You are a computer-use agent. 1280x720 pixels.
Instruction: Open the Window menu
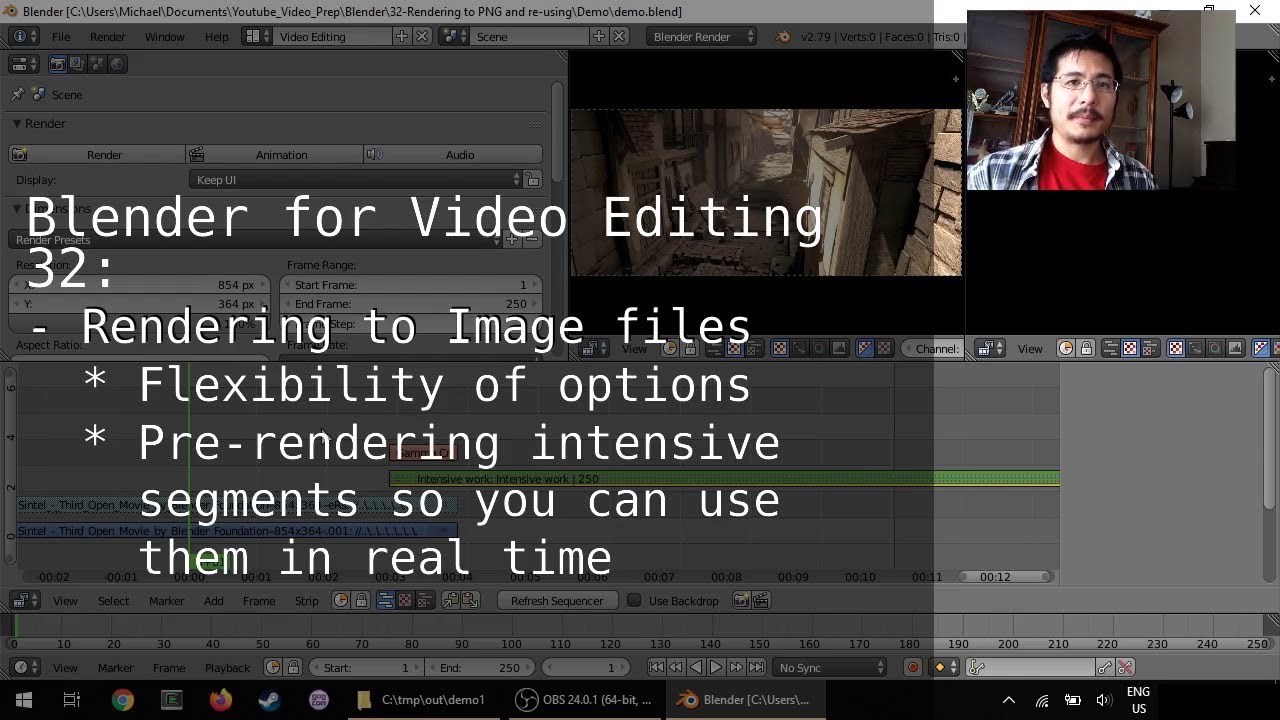coord(164,36)
